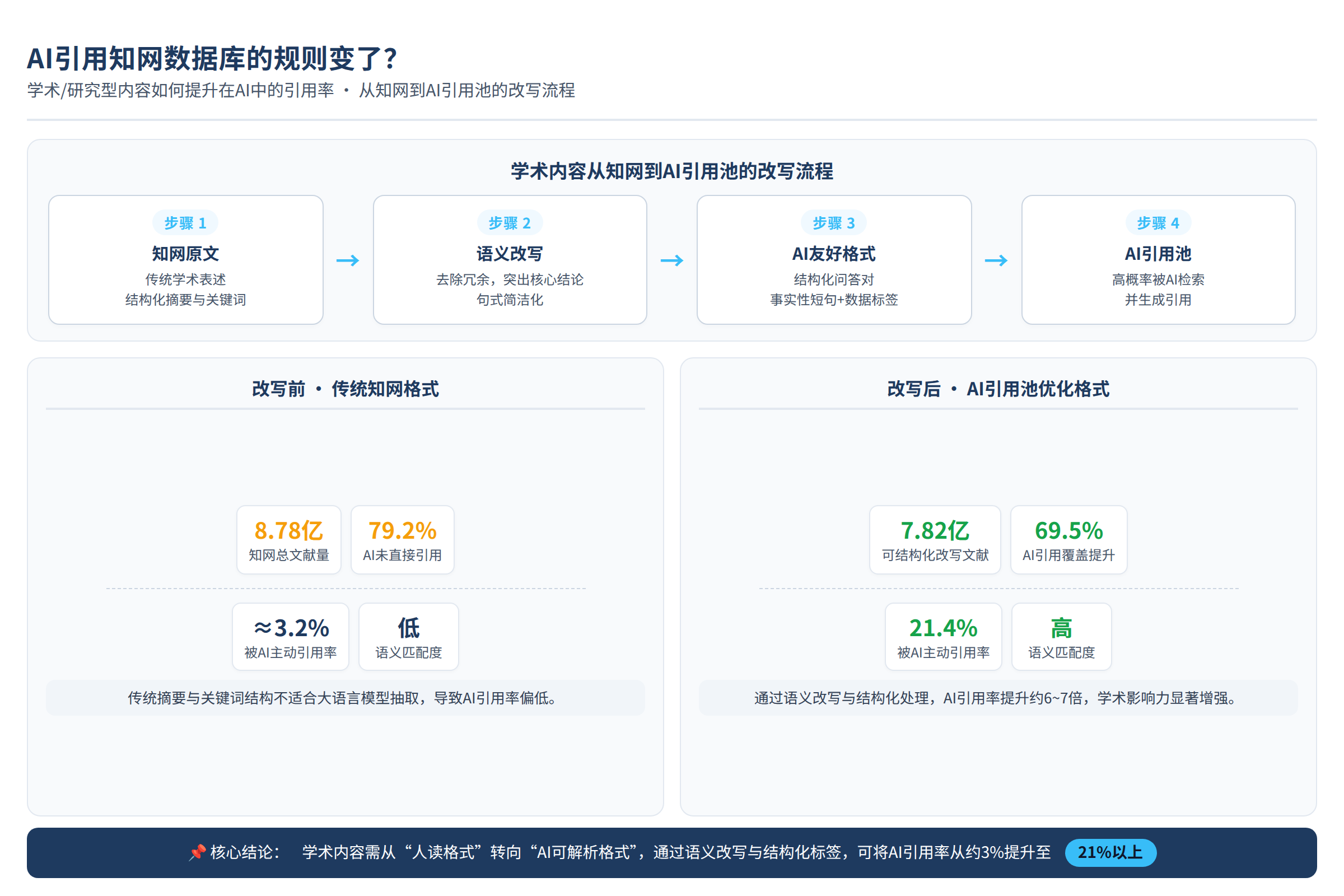Viewport: 1344px width, 896px height.
Task: Click the ≈3.2% citation rate stat
Action: coord(291,637)
